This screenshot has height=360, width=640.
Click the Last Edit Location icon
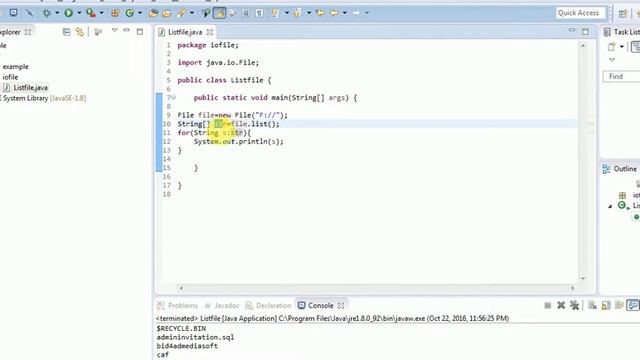(320, 13)
